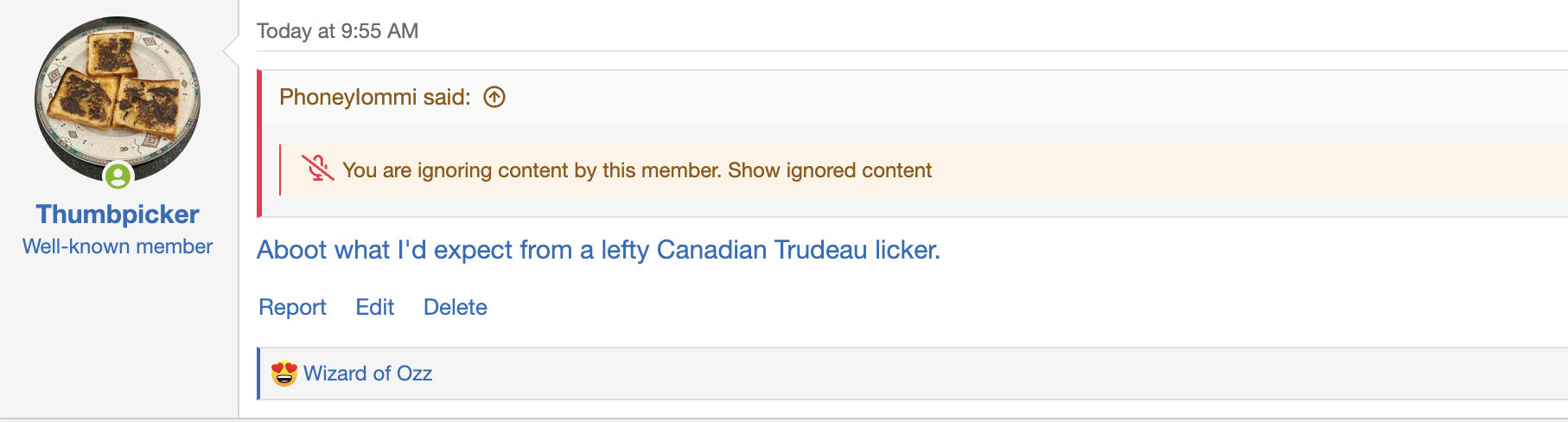Click the crossed-out microphone ignore icon
The image size is (1568, 422).
(318, 169)
